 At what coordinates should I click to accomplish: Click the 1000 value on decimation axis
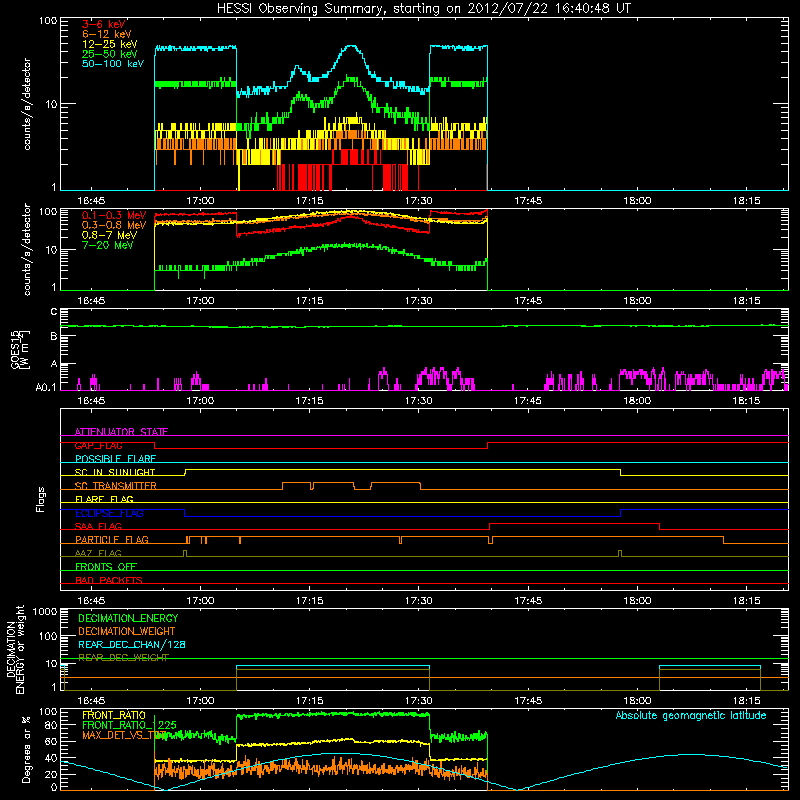pos(45,612)
